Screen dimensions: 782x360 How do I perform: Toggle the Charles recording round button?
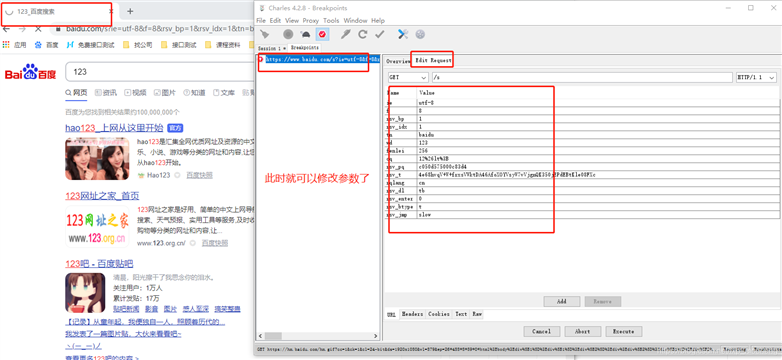pos(288,34)
